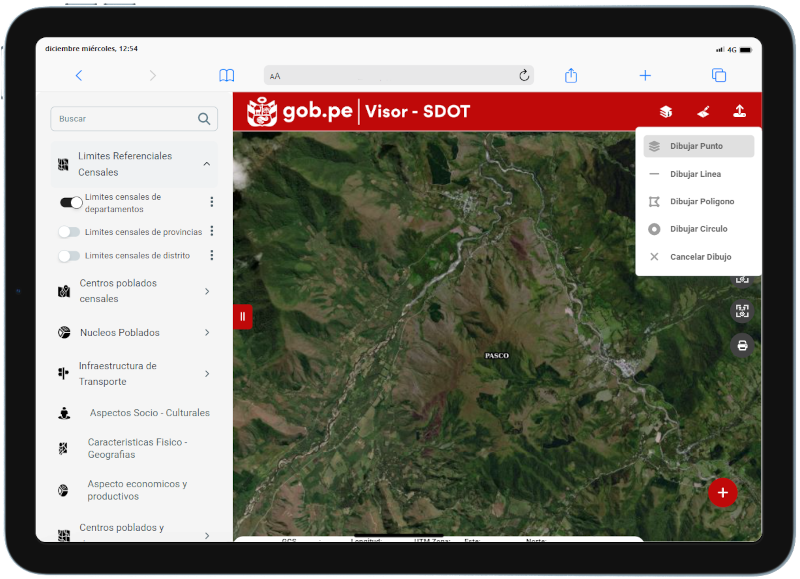This screenshot has width=800, height=579.
Task: Choose Dibujar Circulo option
Action: coord(698,229)
